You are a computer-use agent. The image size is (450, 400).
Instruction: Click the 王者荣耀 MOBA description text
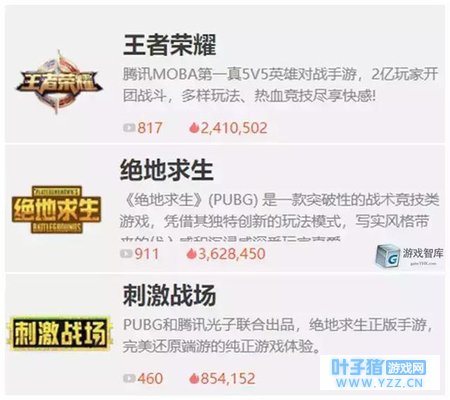point(280,85)
